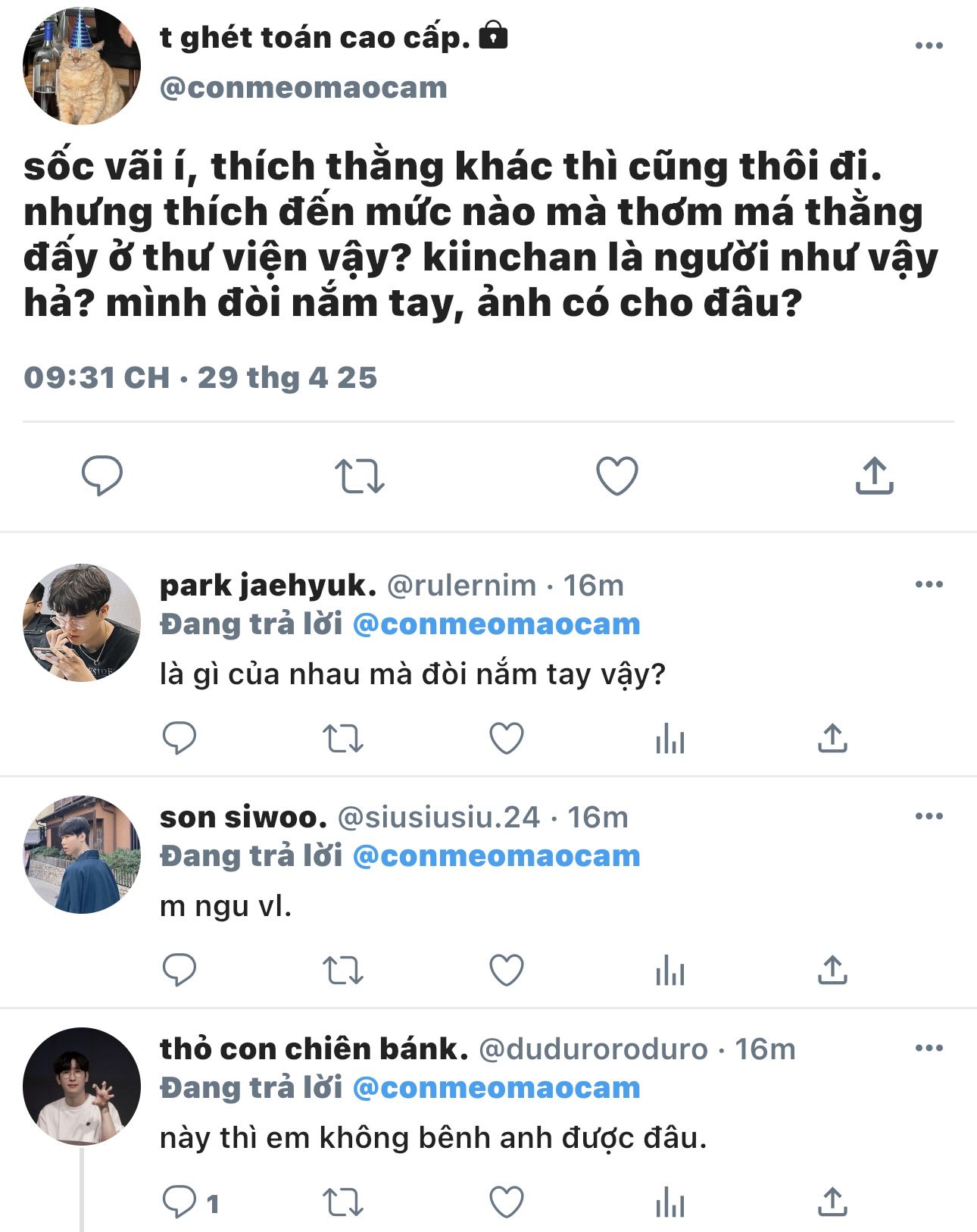
Task: Share the main tweet
Action: (874, 476)
